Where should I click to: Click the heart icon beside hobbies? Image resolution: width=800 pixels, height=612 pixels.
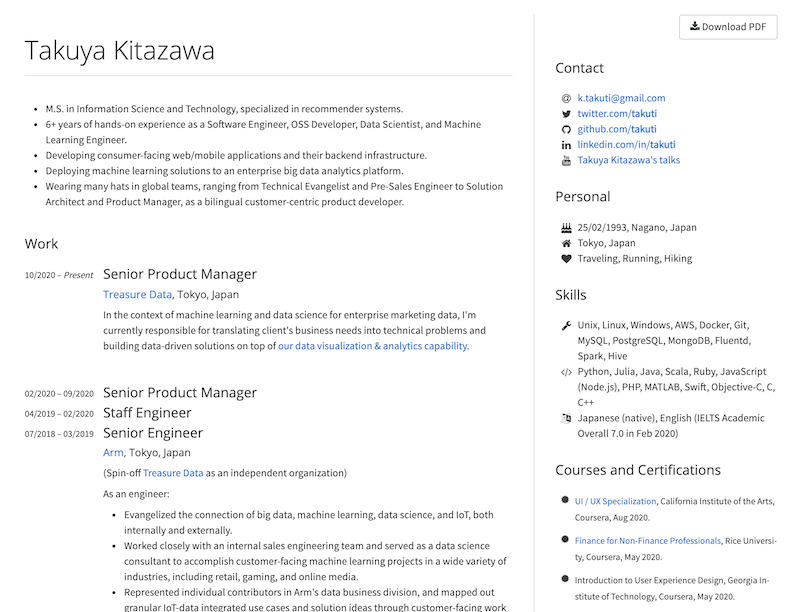click(x=566, y=259)
